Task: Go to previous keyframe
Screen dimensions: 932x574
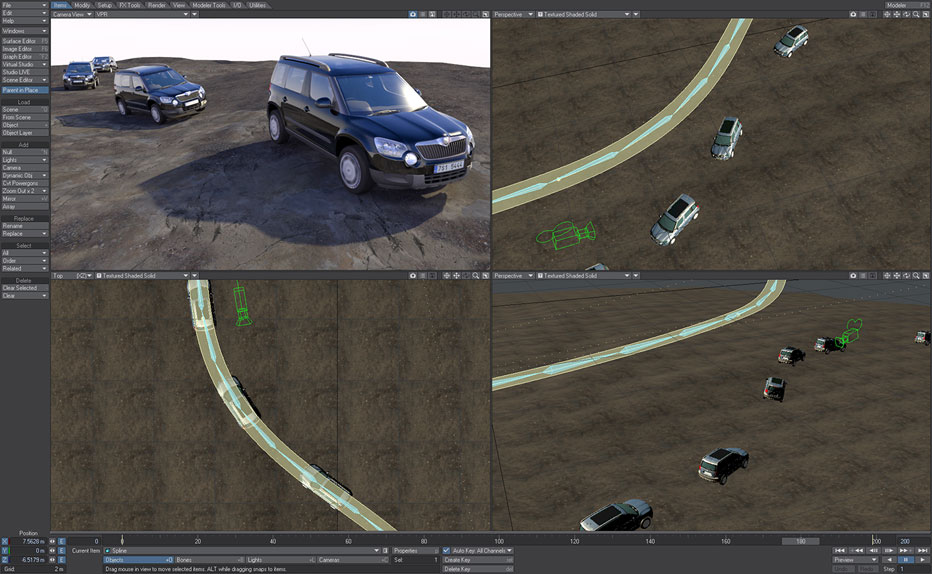Action: 857,551
